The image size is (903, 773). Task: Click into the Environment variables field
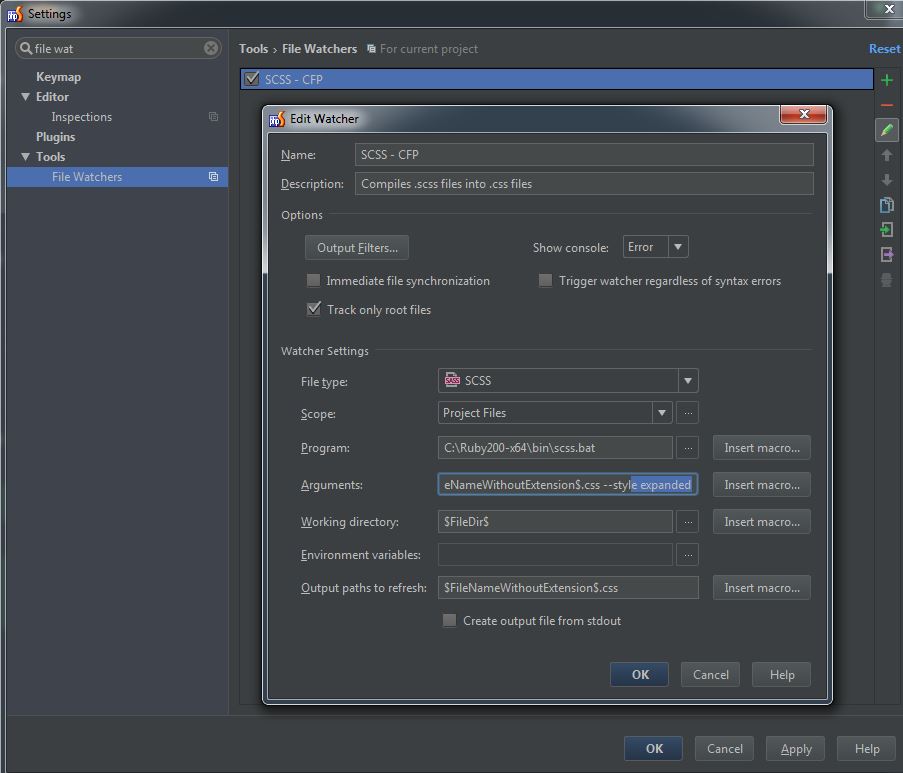point(555,555)
